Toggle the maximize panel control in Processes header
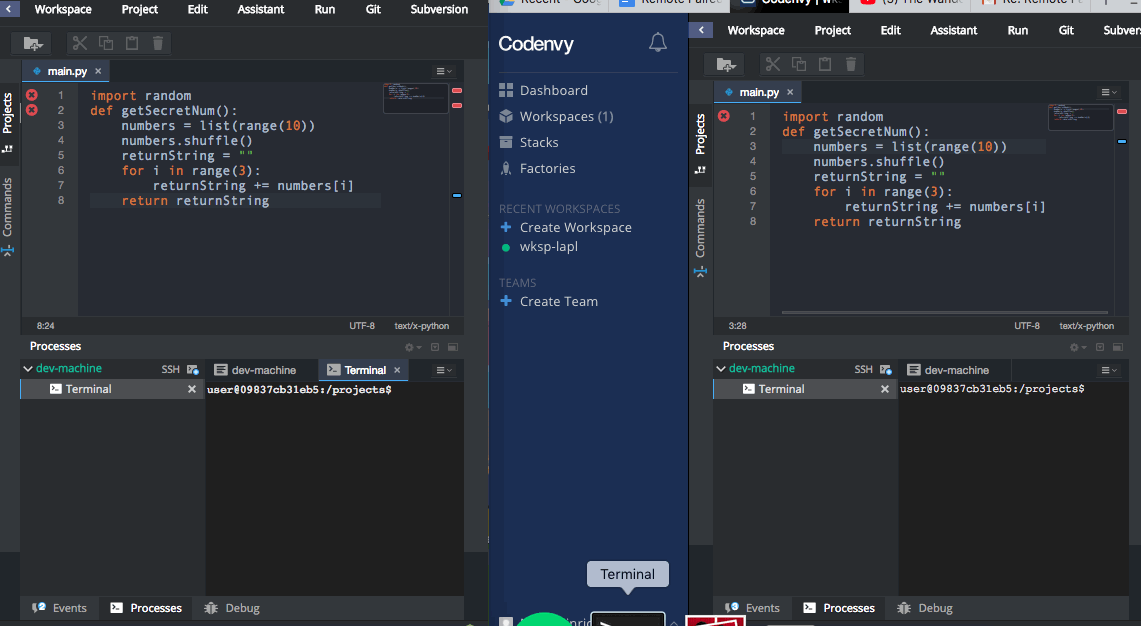 coord(452,346)
